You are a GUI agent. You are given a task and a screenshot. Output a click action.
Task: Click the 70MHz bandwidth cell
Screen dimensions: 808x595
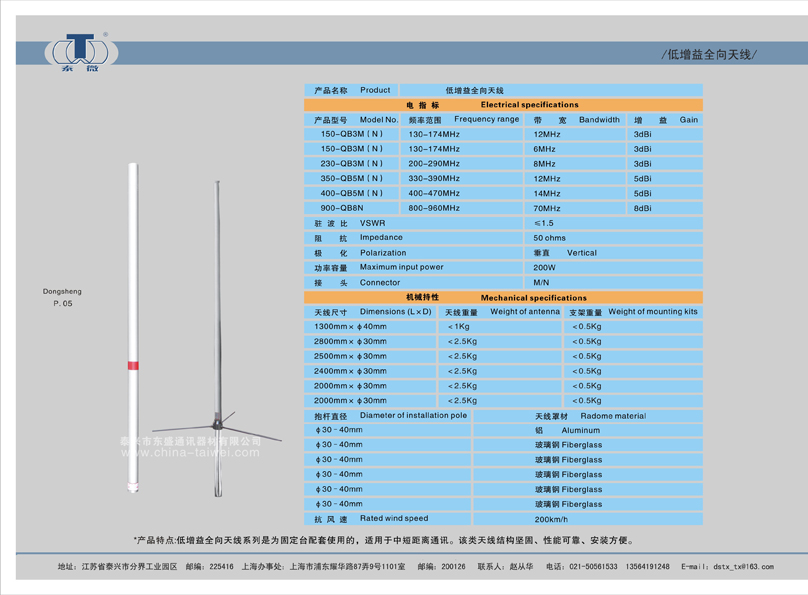[x=547, y=208]
